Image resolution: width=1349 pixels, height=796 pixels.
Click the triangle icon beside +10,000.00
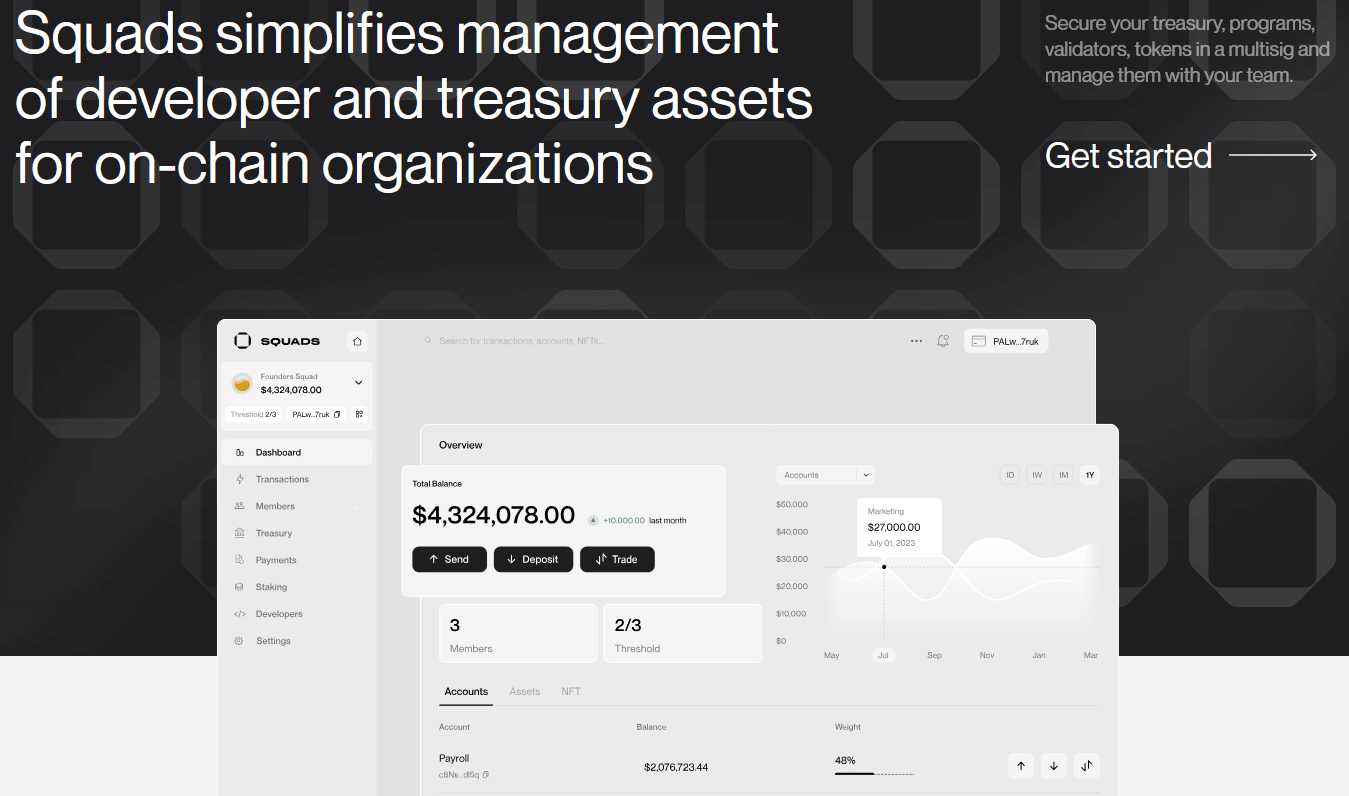593,520
